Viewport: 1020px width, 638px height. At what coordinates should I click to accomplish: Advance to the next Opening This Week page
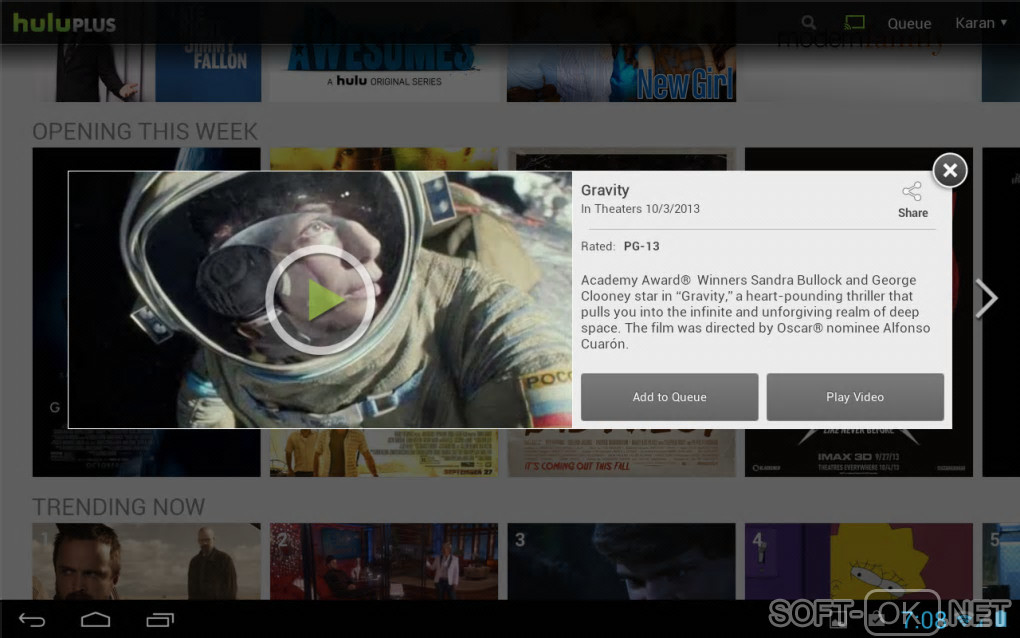point(986,299)
